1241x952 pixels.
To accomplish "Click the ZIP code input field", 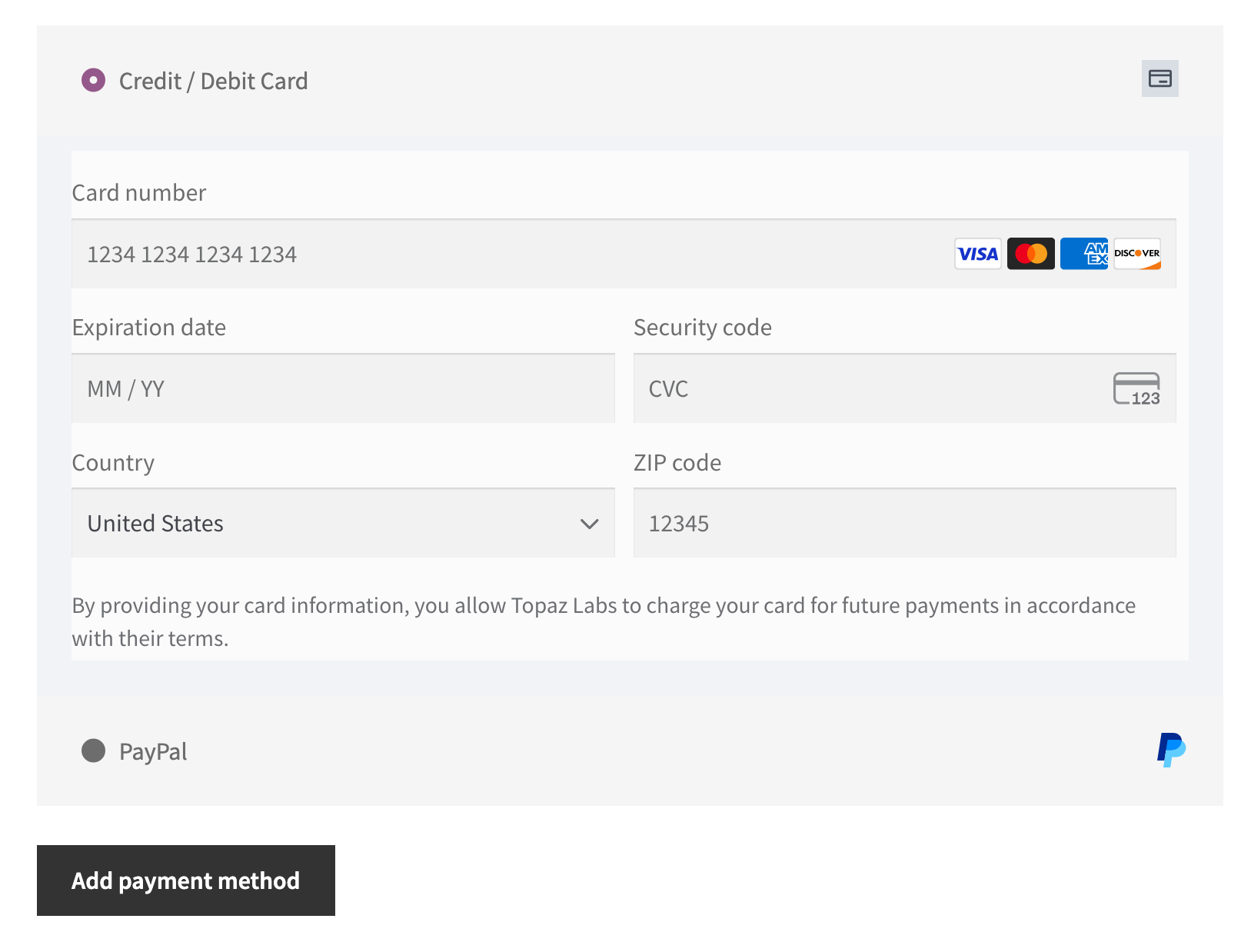I will pos(904,524).
